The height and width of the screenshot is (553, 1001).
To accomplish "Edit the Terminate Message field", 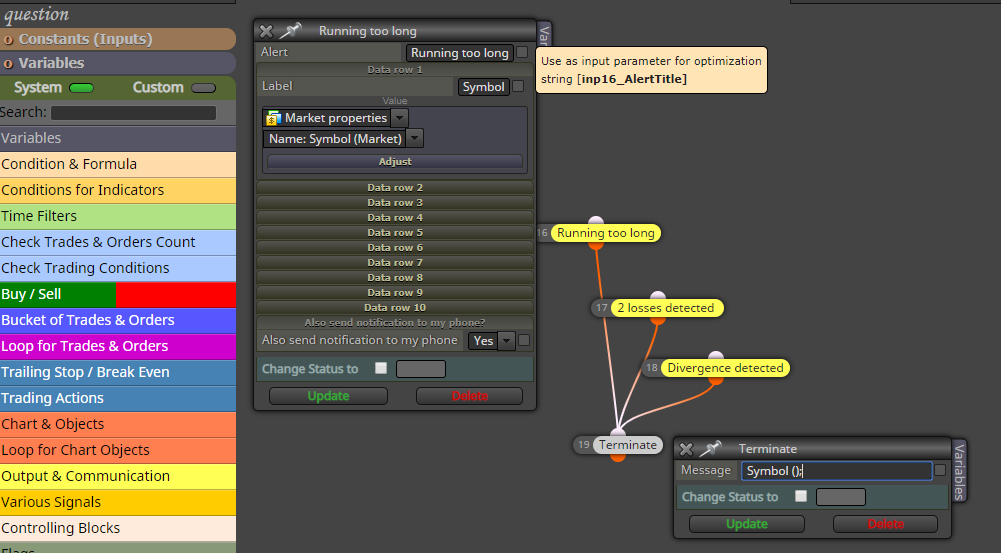I will point(836,471).
